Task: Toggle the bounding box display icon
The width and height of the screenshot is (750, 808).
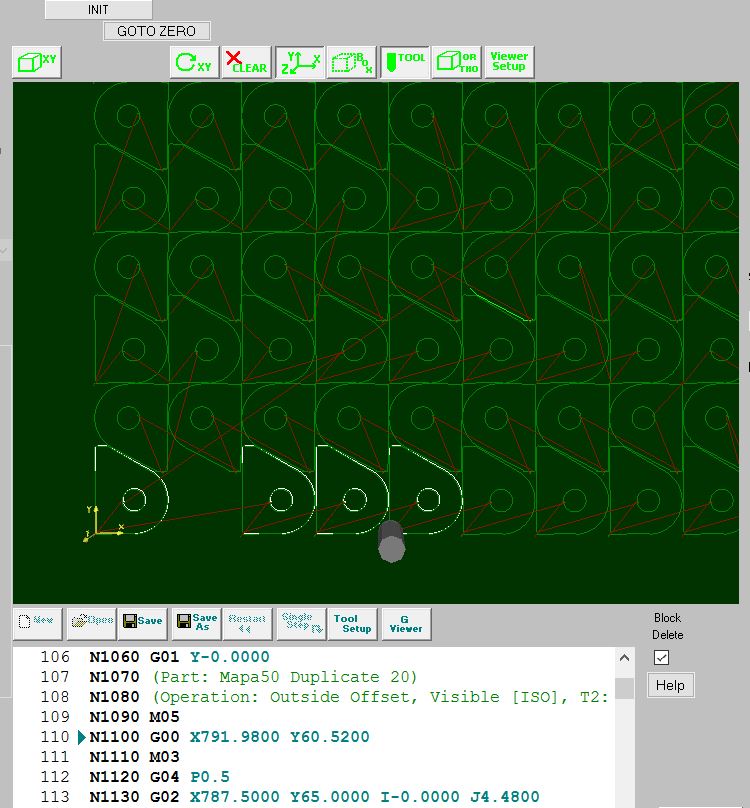Action: pyautogui.click(x=351, y=62)
